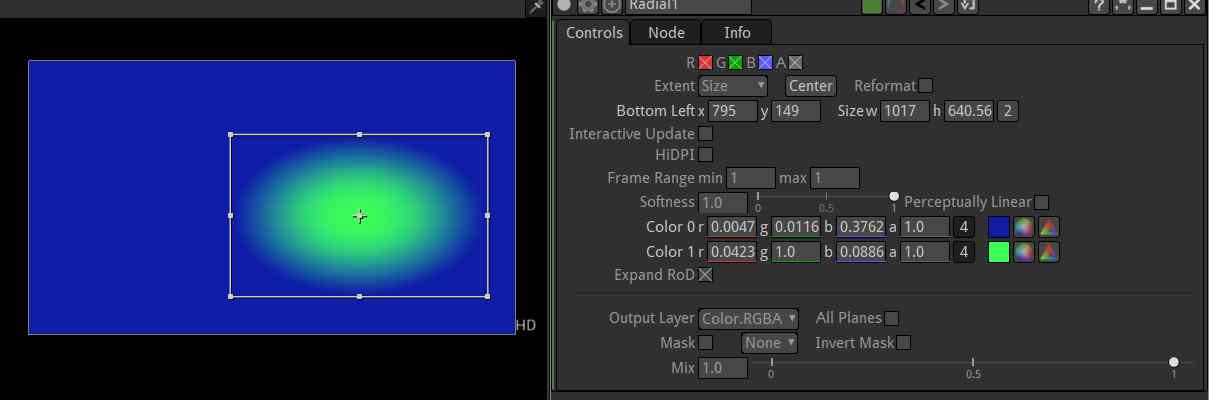Toggle the alpha channel checkbox
The width and height of the screenshot is (1209, 400).
coord(795,63)
